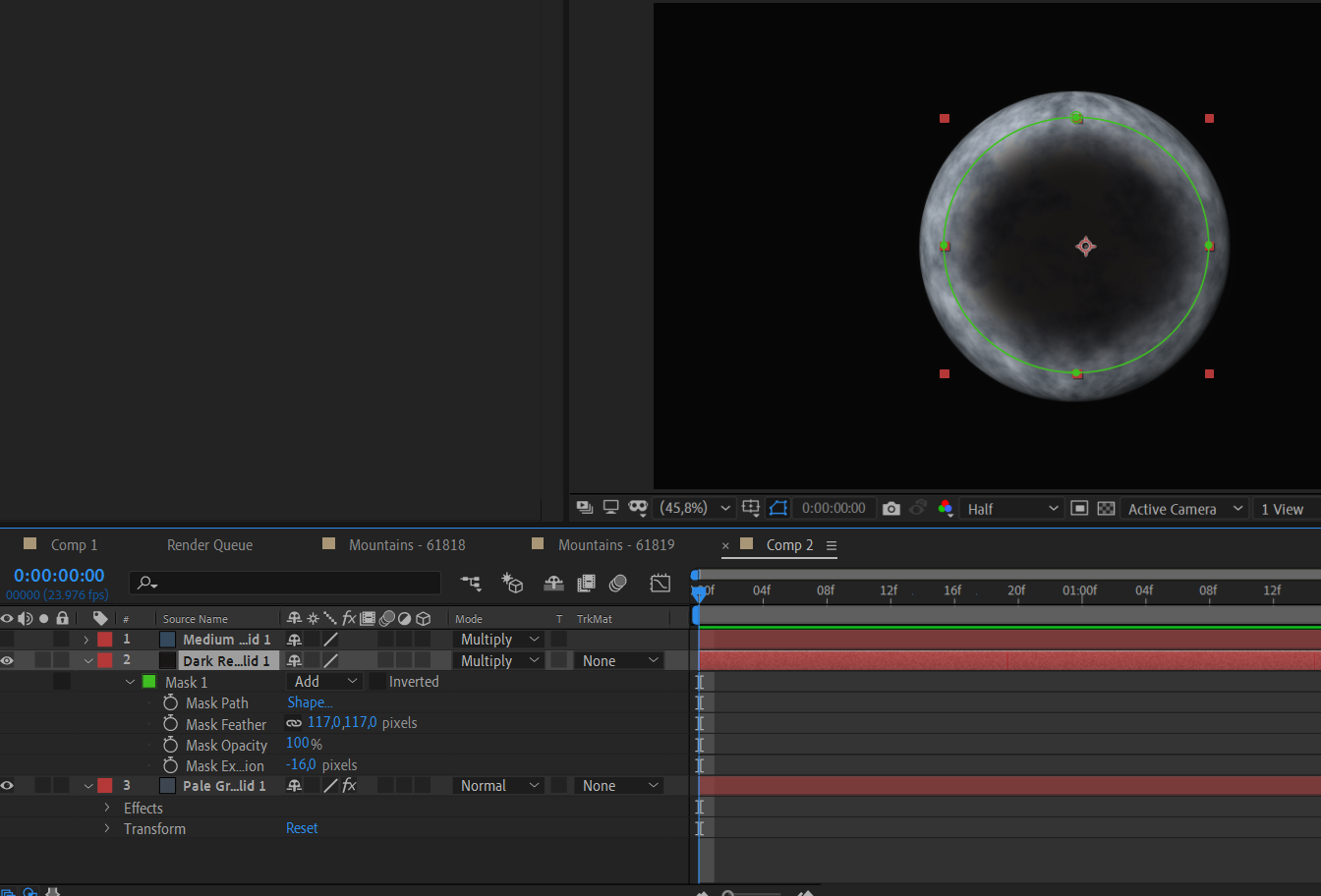
Task: Open blending mode dropdown of Dark Red Solid layer
Action: 499,661
